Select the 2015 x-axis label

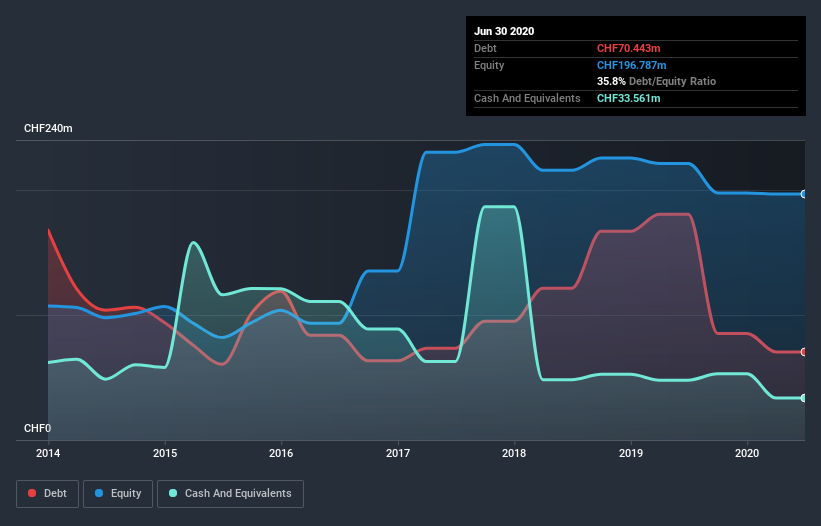pos(165,453)
